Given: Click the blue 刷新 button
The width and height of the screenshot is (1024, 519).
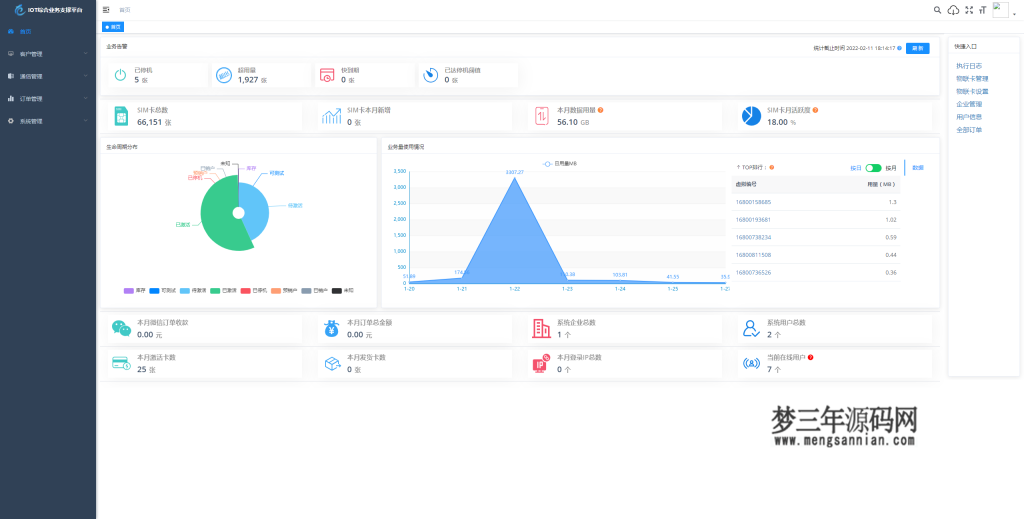Looking at the screenshot, I should point(917,48).
